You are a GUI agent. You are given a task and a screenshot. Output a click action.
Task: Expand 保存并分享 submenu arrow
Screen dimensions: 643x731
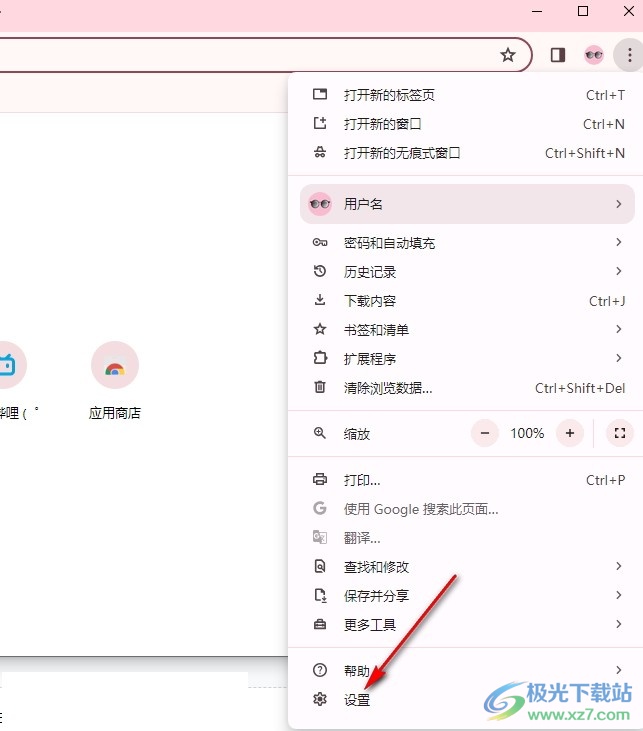point(619,595)
